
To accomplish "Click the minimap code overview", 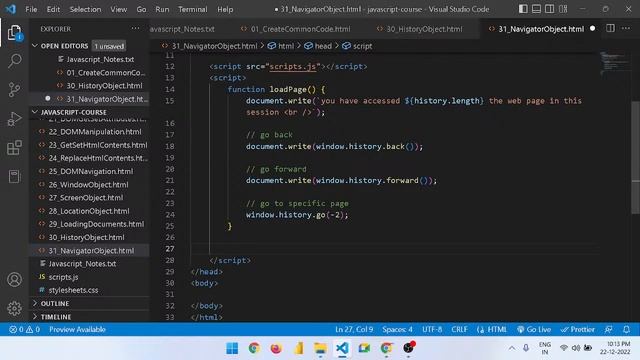I will 616,62.
